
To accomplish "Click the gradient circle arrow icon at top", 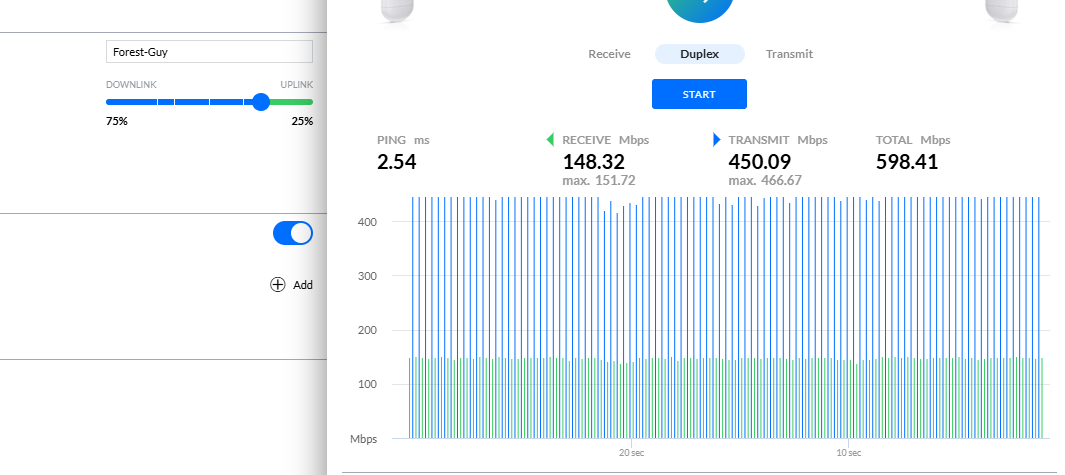I will point(700,8).
